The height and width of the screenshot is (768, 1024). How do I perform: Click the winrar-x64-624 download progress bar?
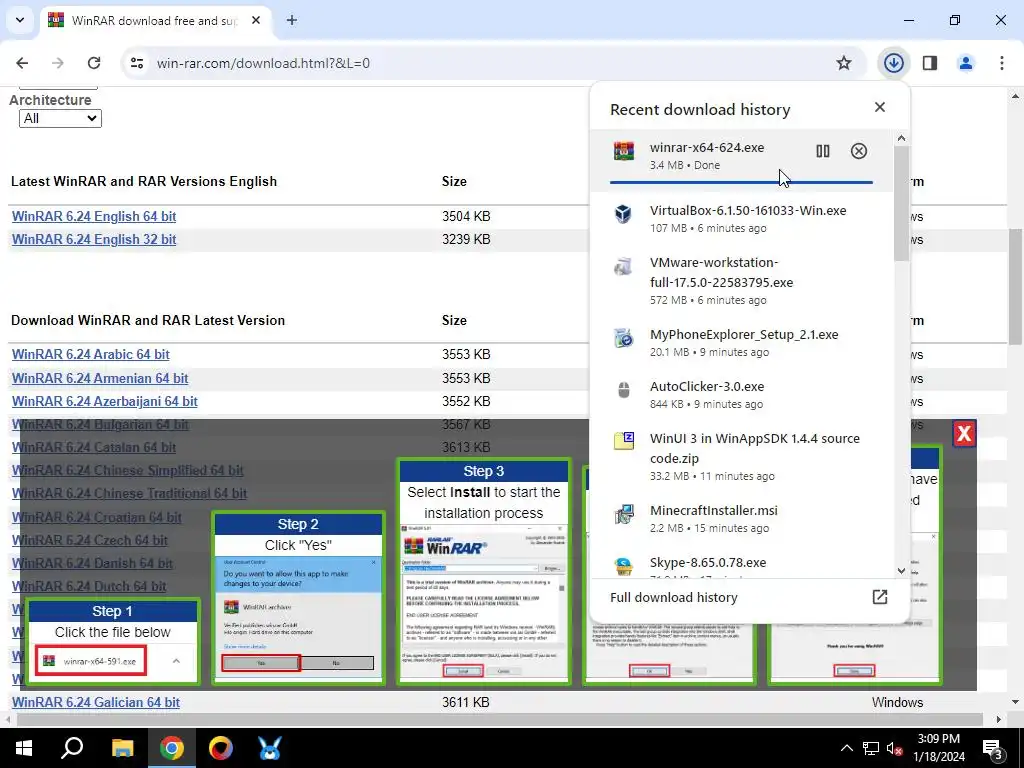tap(741, 182)
